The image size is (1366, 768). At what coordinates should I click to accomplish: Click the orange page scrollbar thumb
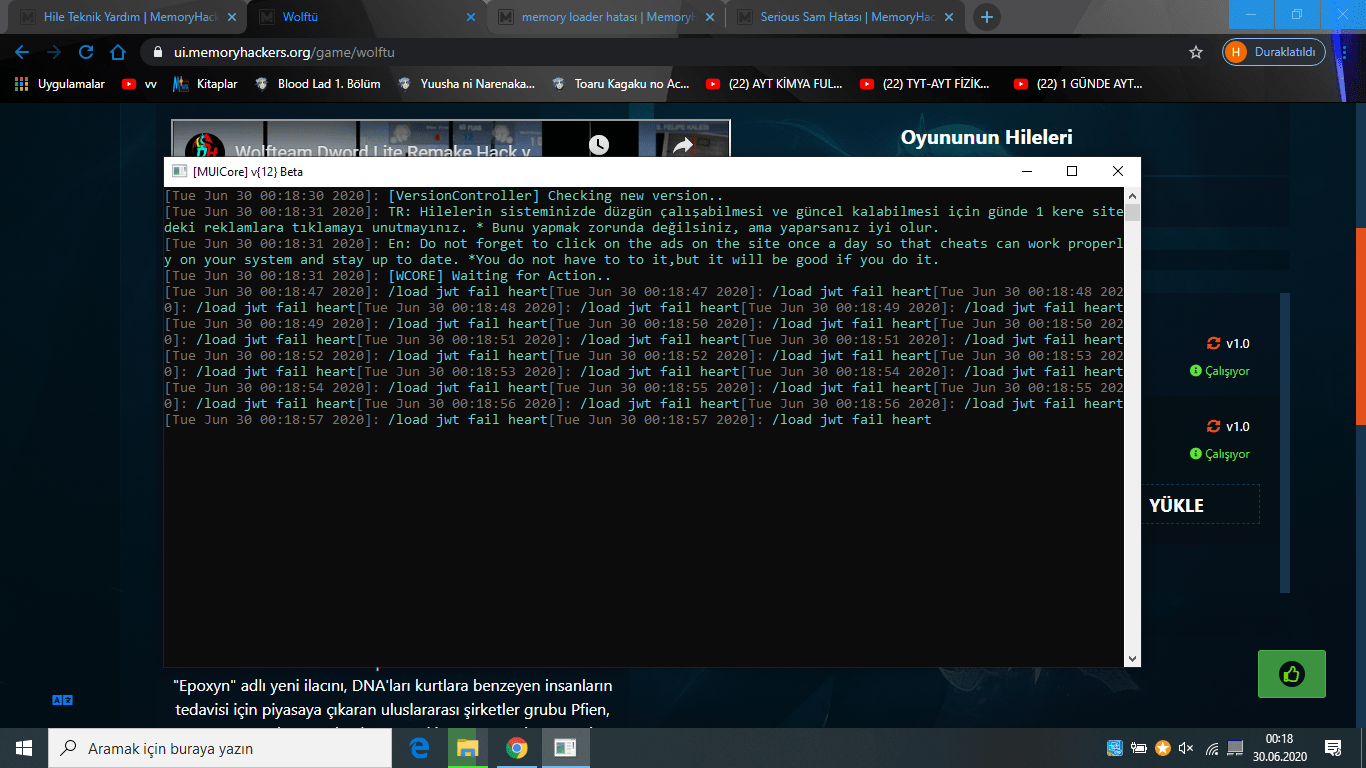point(1360,325)
